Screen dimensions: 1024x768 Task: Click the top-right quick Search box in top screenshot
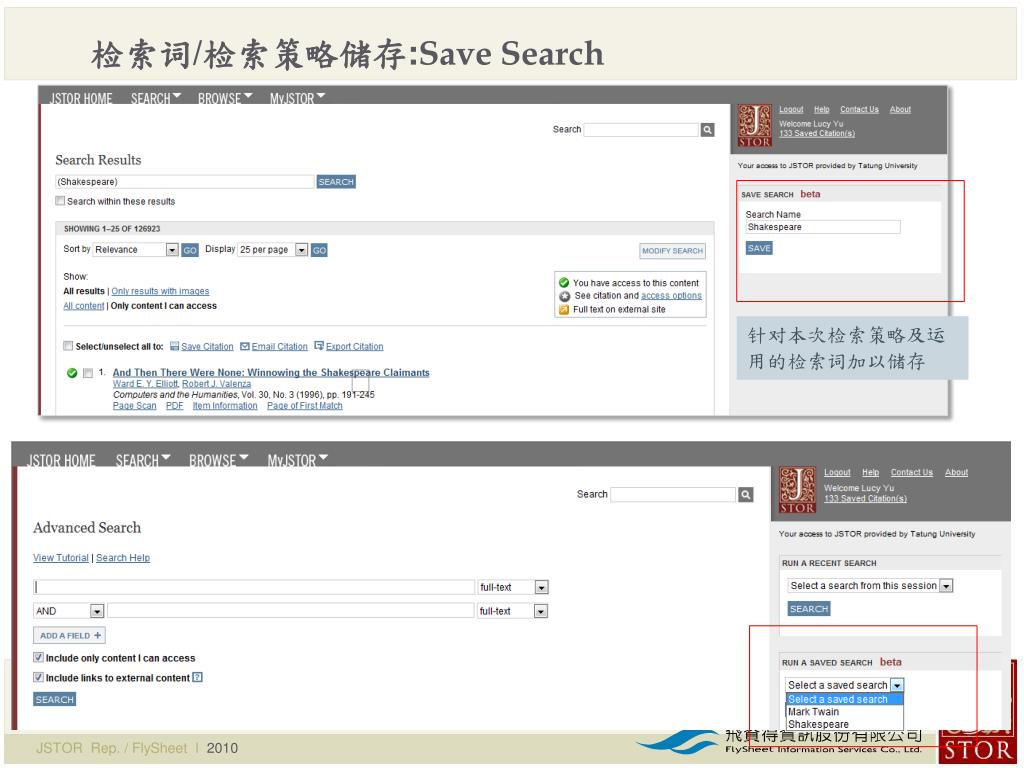641,130
